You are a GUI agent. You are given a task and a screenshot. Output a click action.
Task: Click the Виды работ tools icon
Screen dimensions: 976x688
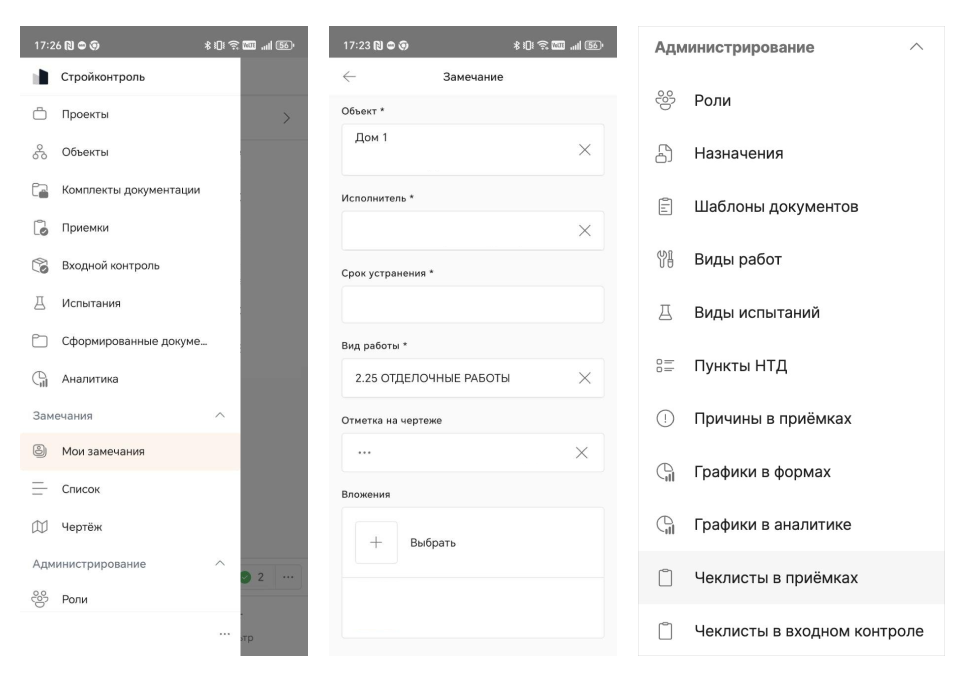(x=666, y=260)
